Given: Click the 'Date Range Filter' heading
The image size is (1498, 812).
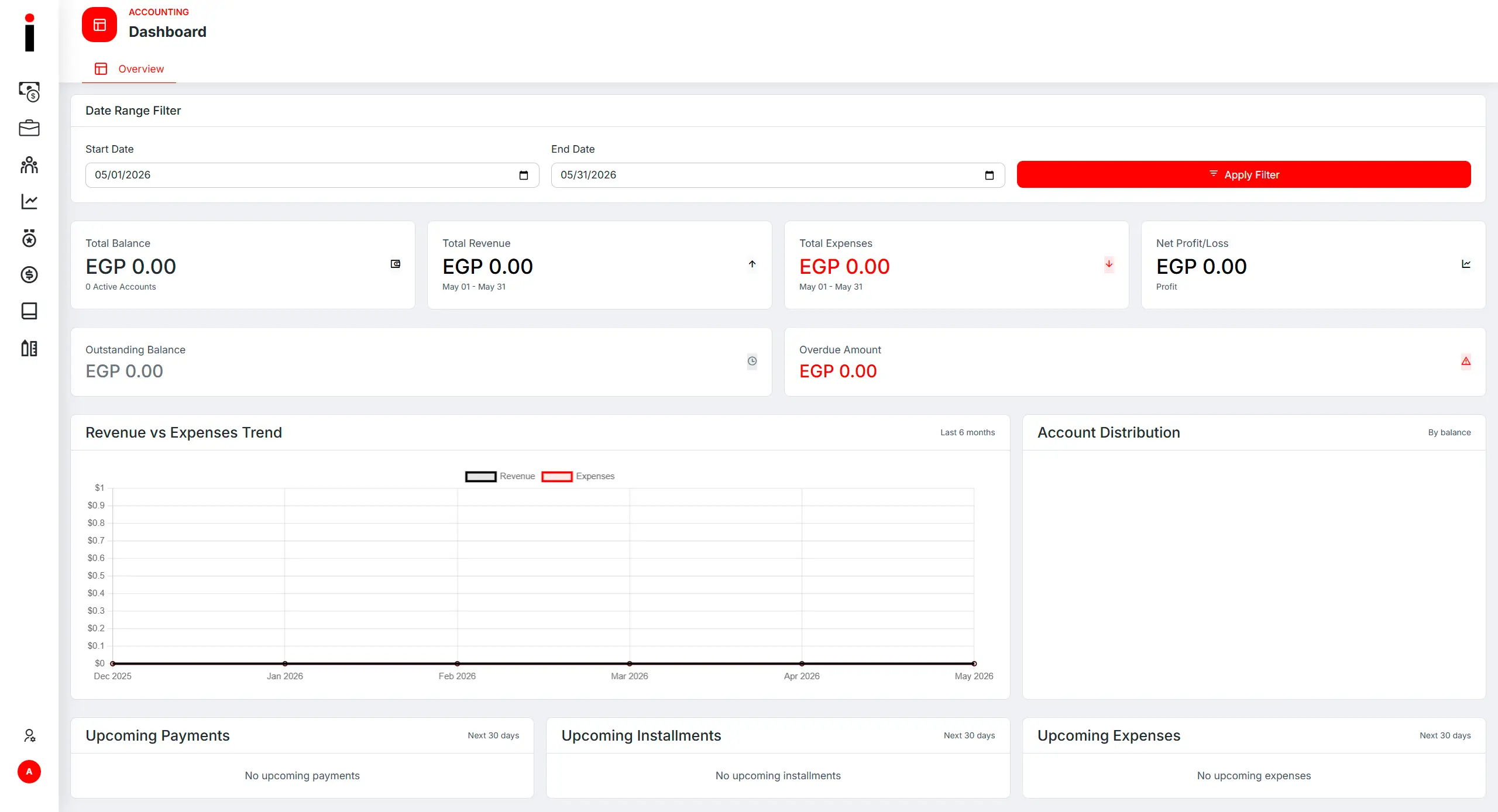Looking at the screenshot, I should 133,111.
